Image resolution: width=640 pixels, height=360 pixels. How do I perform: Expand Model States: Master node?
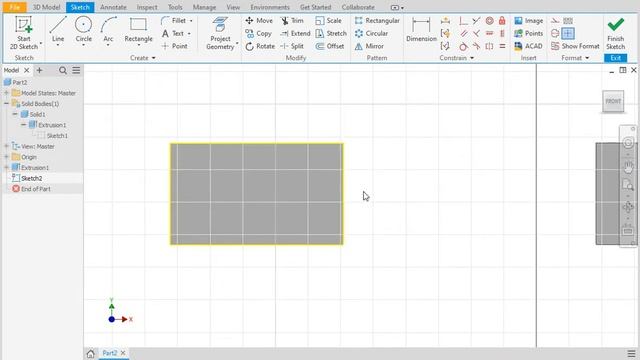click(x=7, y=93)
